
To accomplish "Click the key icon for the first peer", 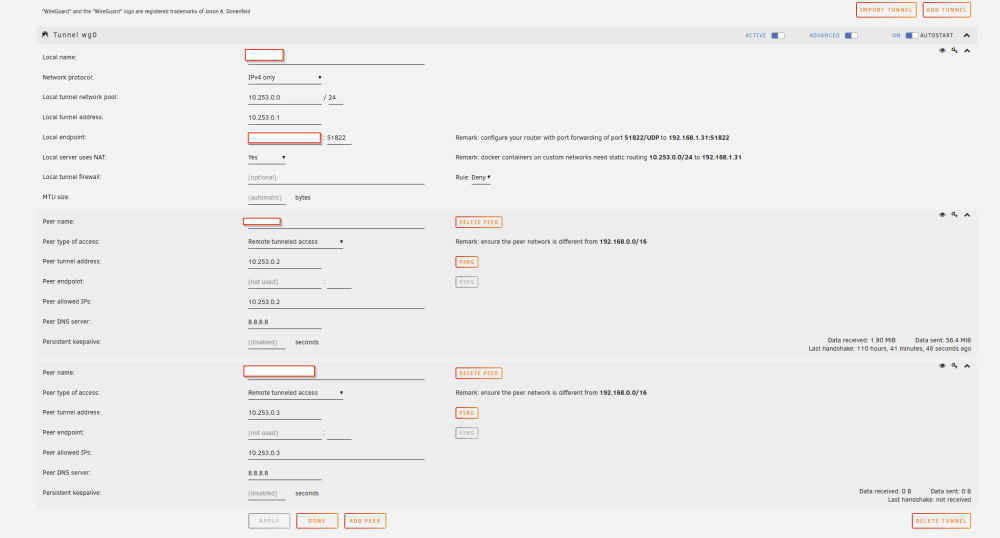I will (x=954, y=215).
